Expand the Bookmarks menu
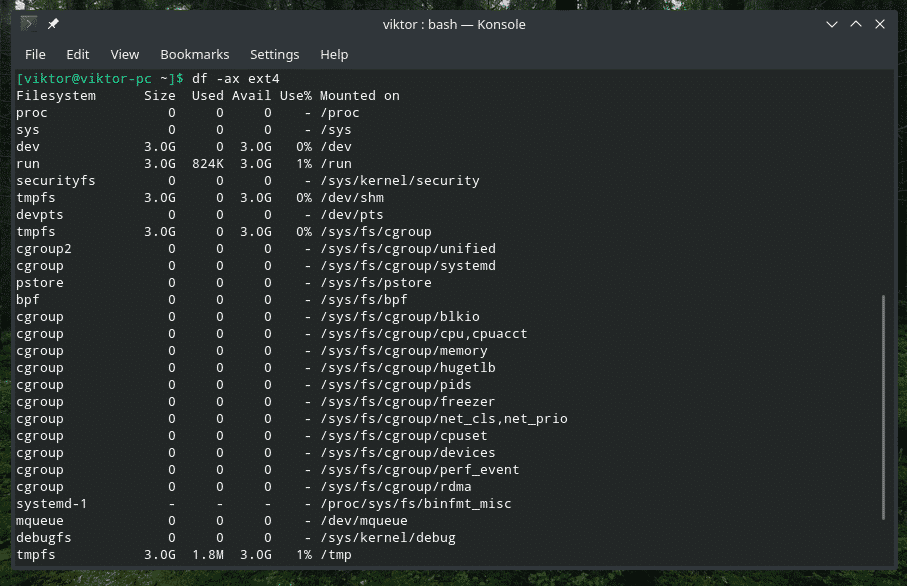Image resolution: width=907 pixels, height=586 pixels. click(x=195, y=54)
